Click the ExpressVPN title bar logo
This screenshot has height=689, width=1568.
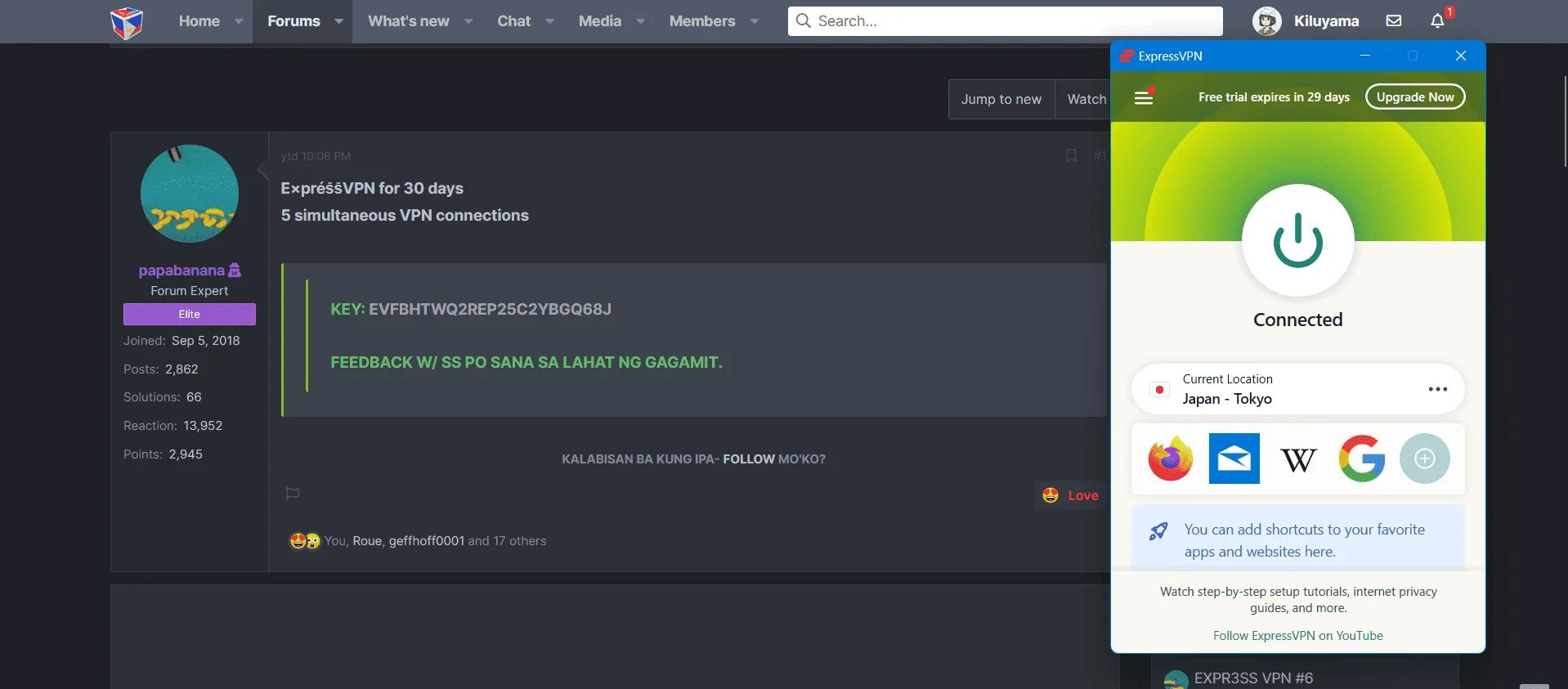[1127, 56]
